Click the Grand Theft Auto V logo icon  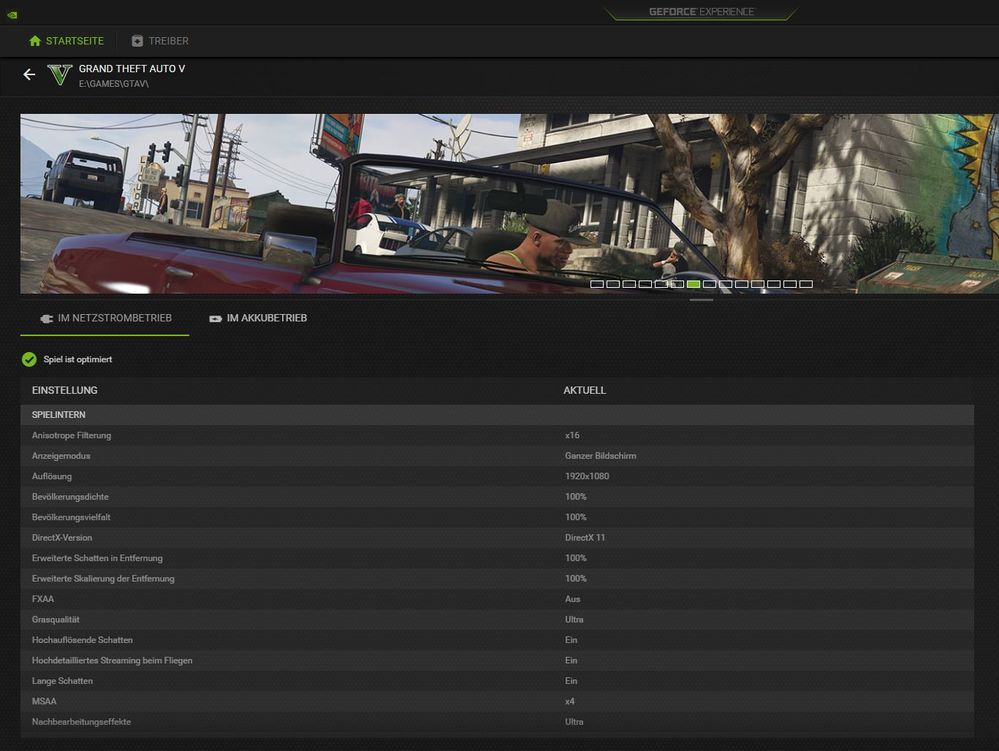click(x=60, y=75)
